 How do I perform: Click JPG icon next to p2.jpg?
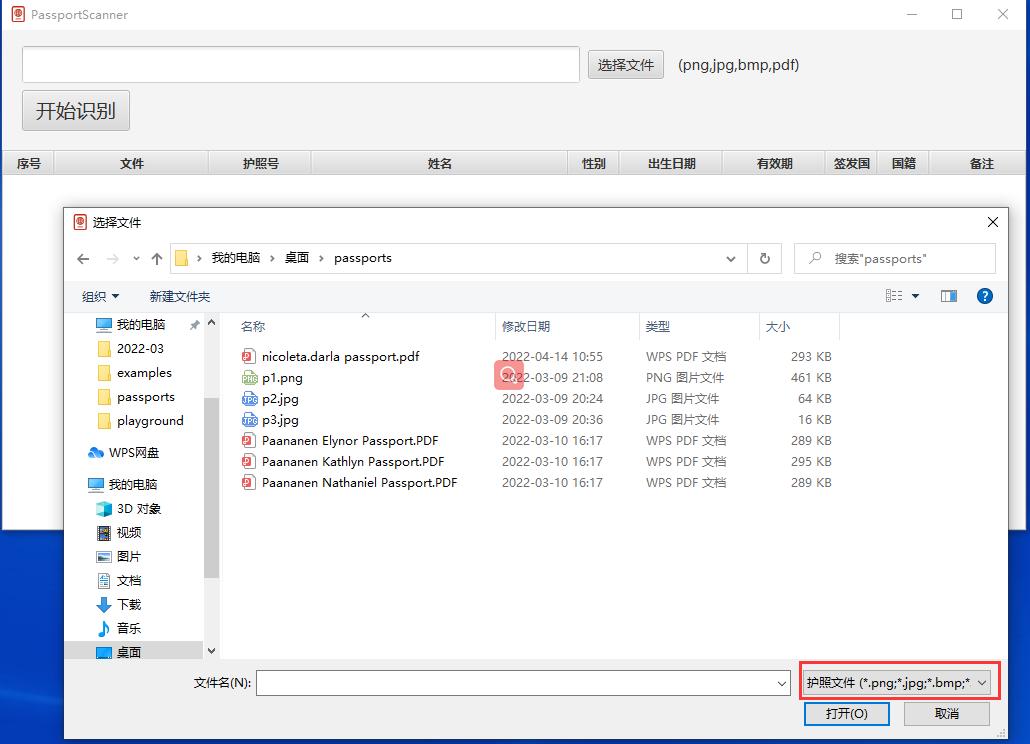click(x=249, y=399)
